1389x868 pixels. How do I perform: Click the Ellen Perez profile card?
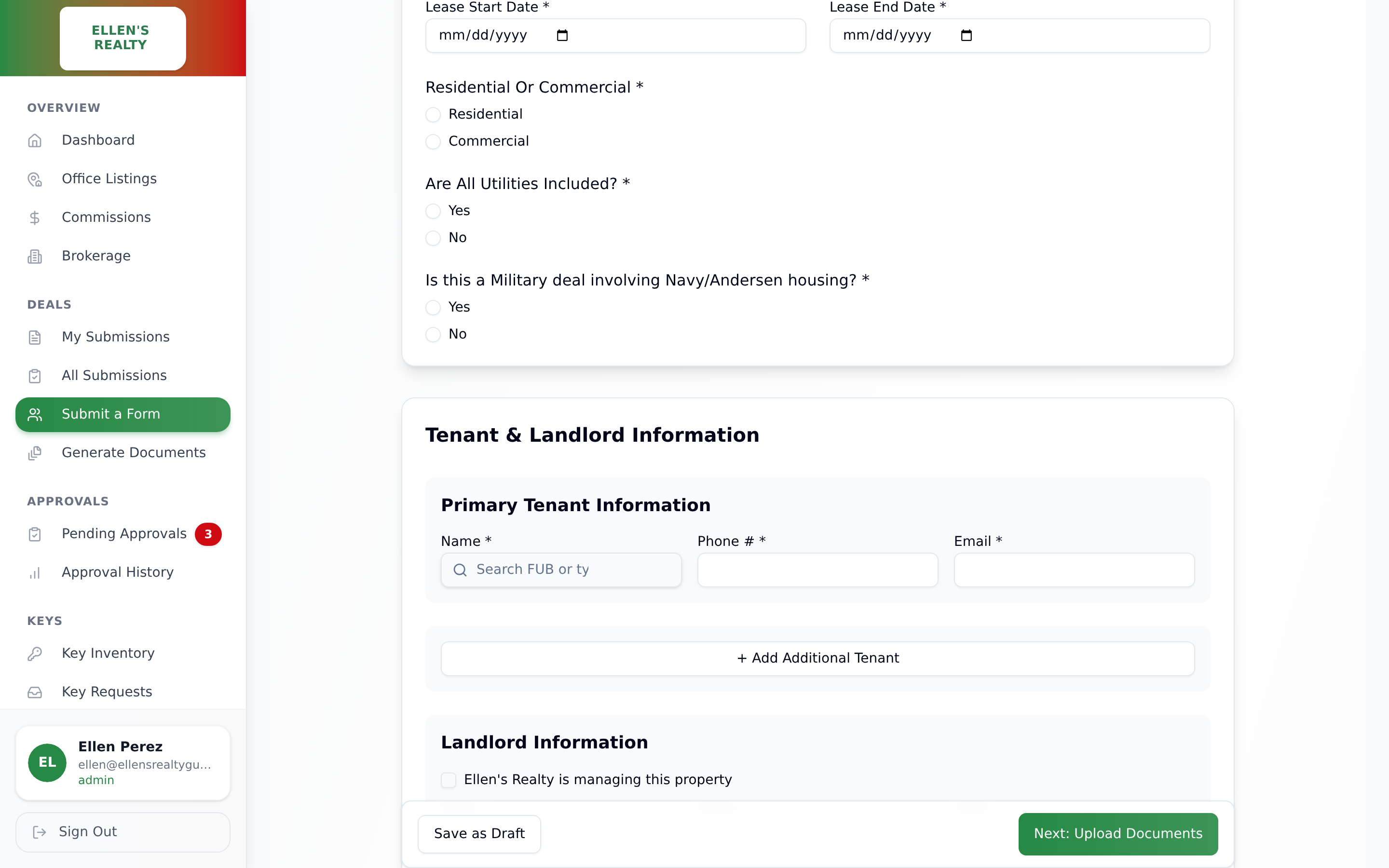pos(123,763)
